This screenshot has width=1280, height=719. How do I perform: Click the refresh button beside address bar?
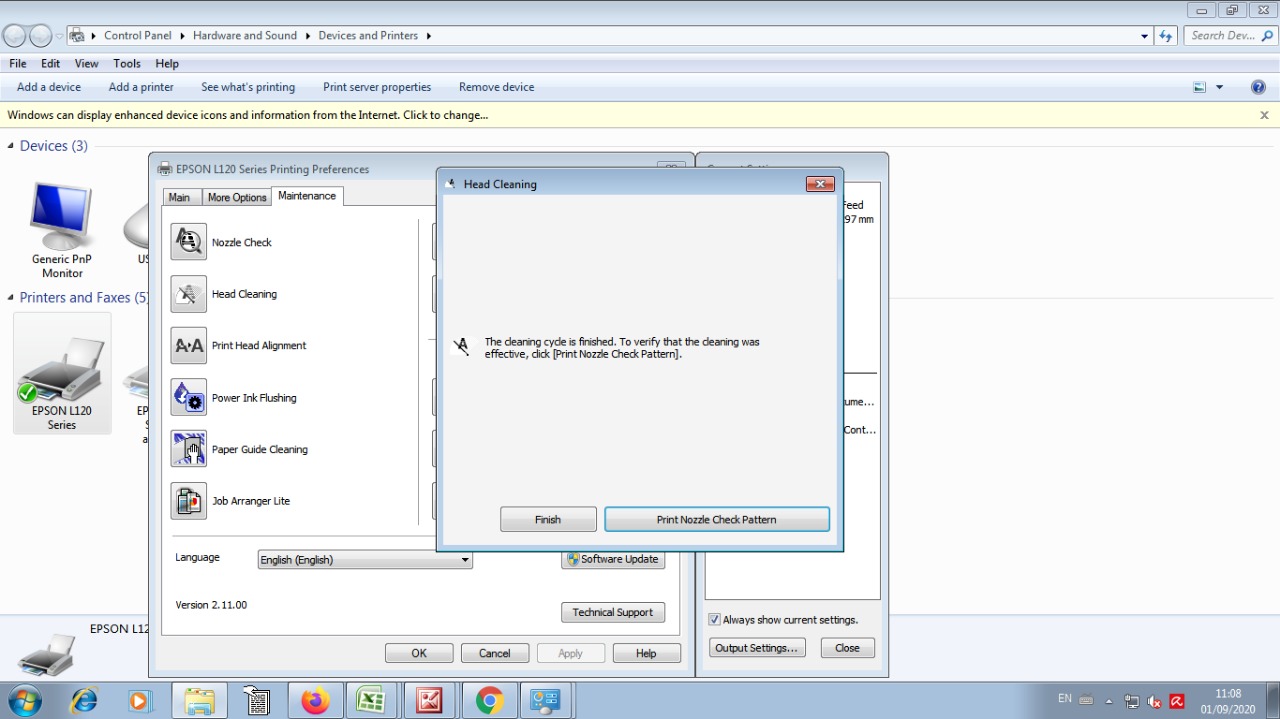tap(1165, 35)
